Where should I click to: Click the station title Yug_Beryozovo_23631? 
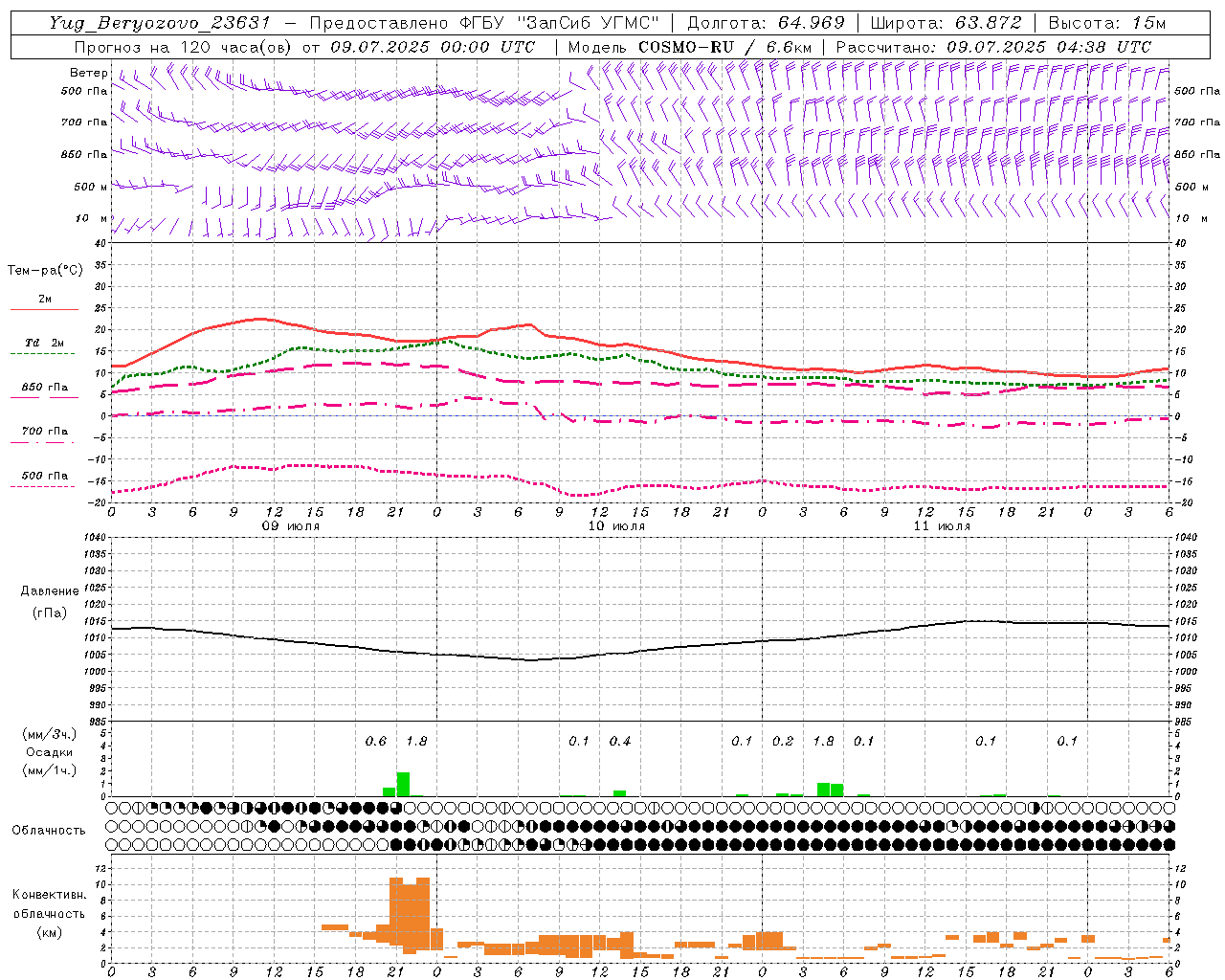[162, 23]
